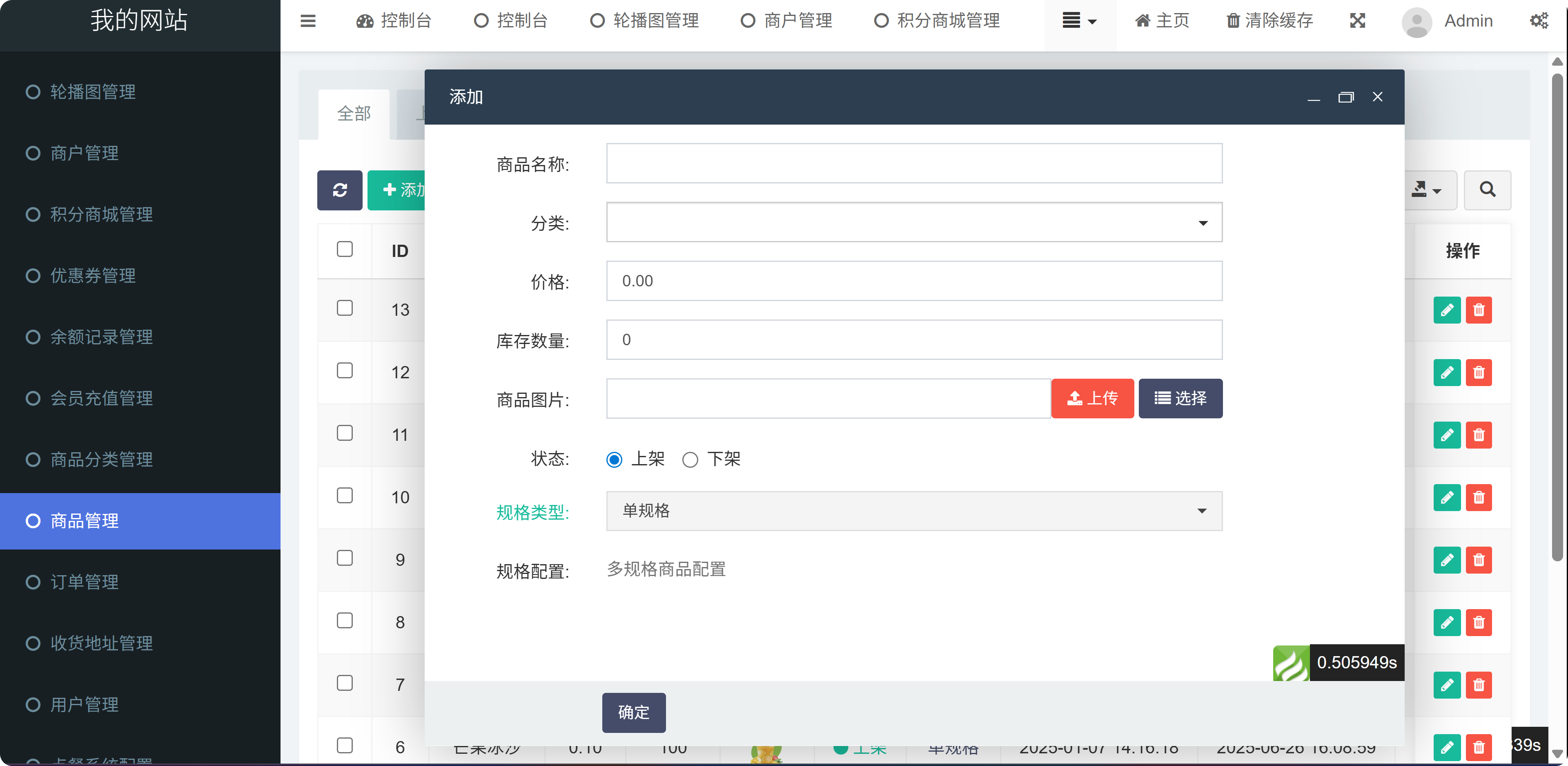Viewport: 1568px width, 766px height.
Task: Click inside the 商品名称 input field
Action: click(913, 163)
